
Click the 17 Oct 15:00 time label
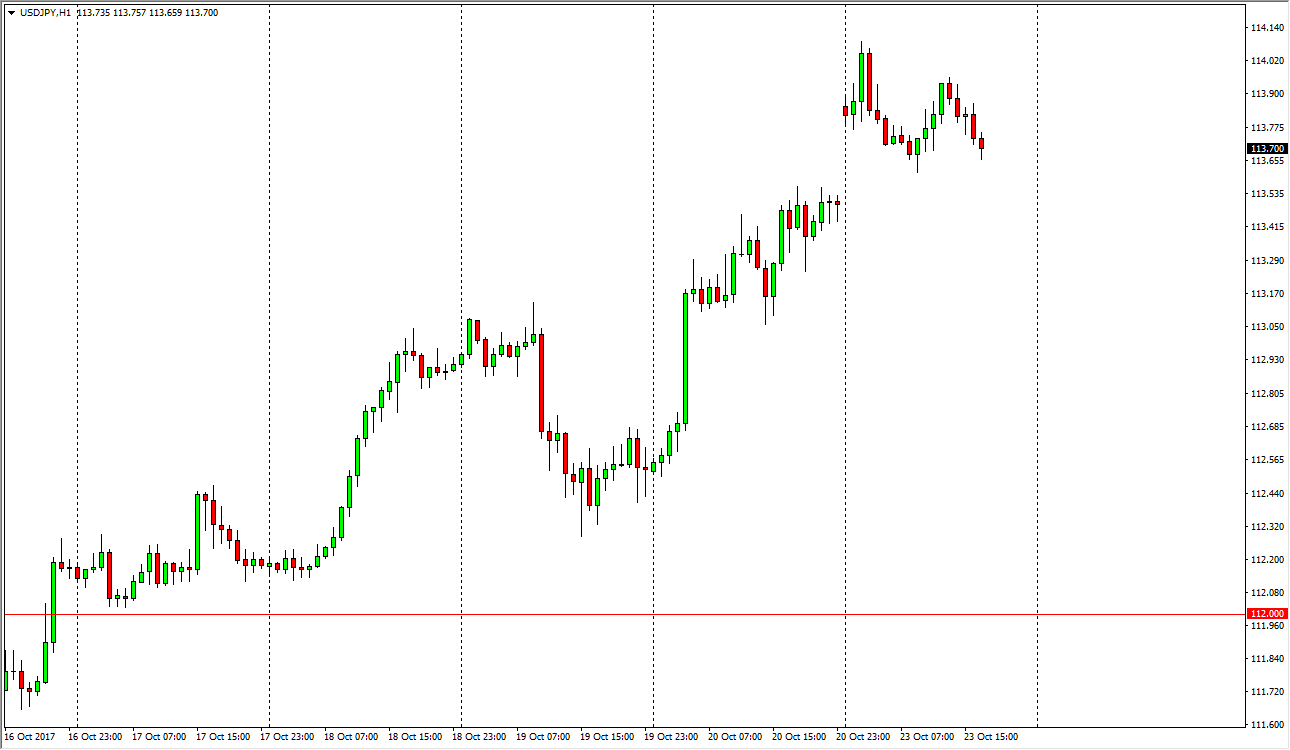click(222, 737)
